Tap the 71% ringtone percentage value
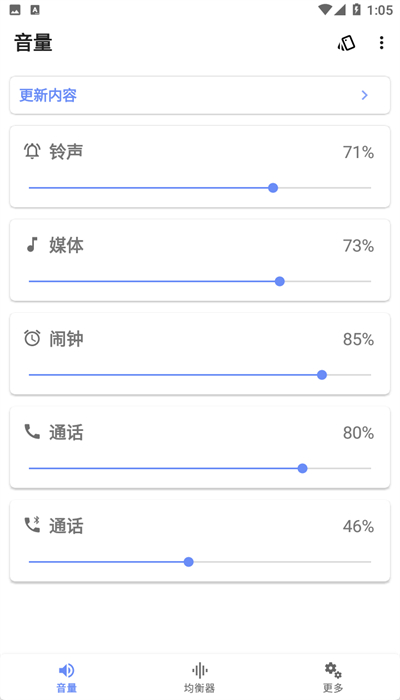The height and width of the screenshot is (700, 400). [x=358, y=152]
